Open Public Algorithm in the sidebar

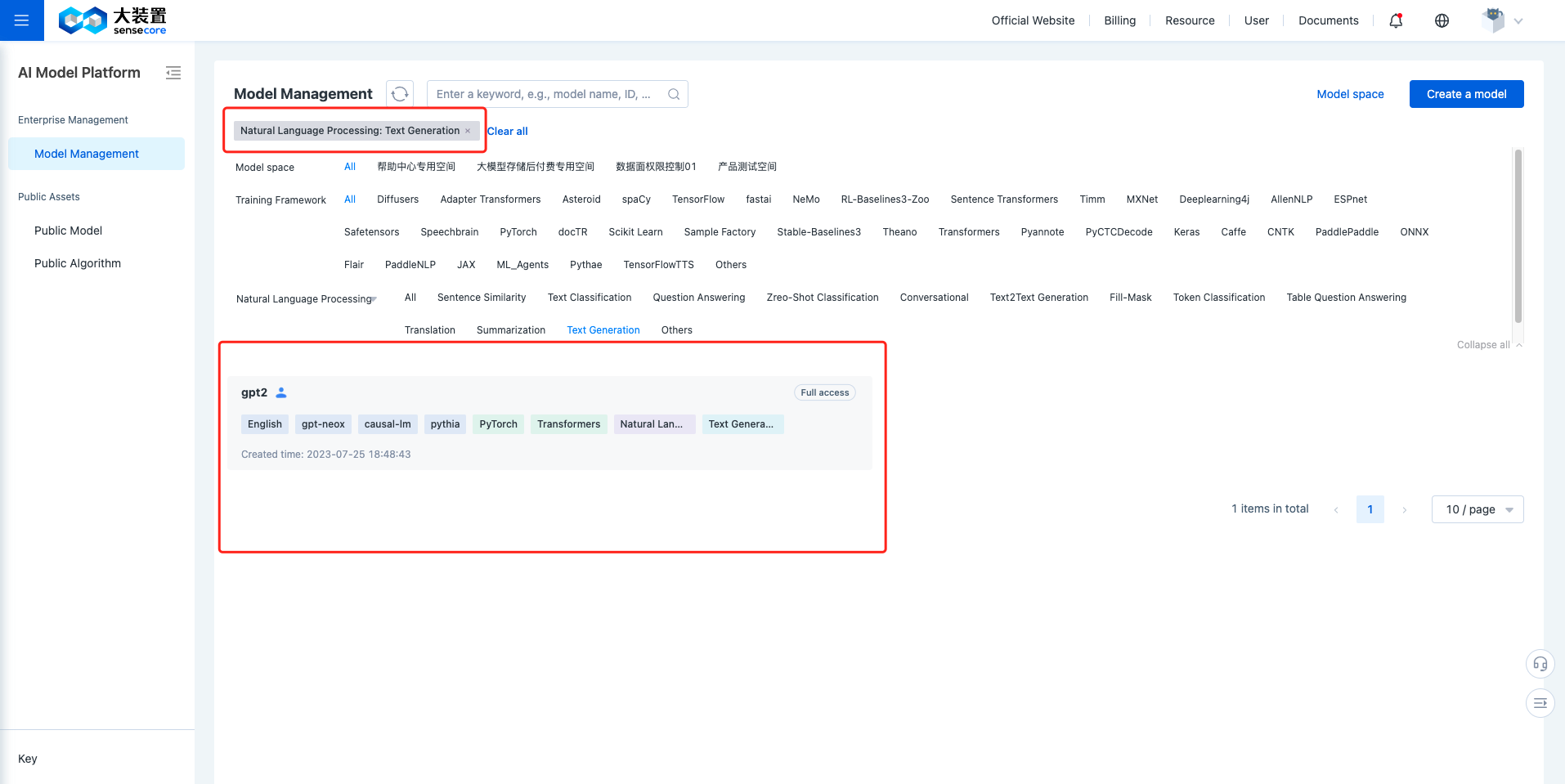click(78, 263)
